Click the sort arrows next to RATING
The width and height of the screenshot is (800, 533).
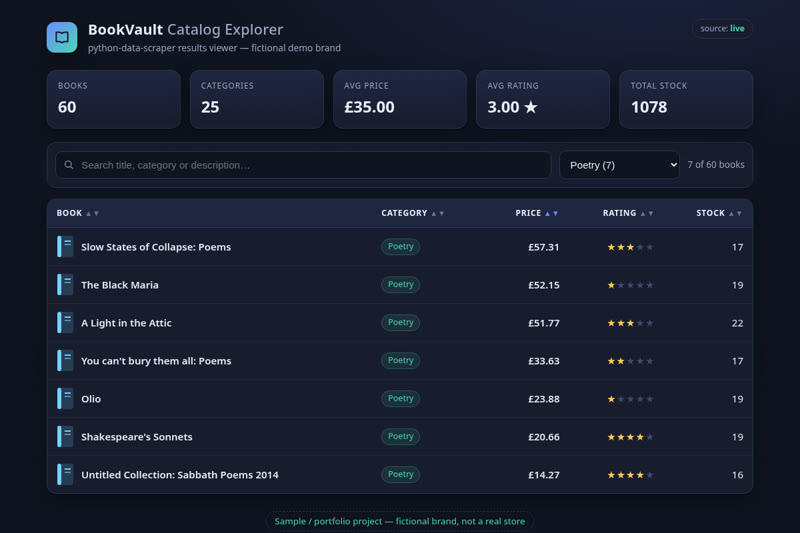pyautogui.click(x=647, y=213)
